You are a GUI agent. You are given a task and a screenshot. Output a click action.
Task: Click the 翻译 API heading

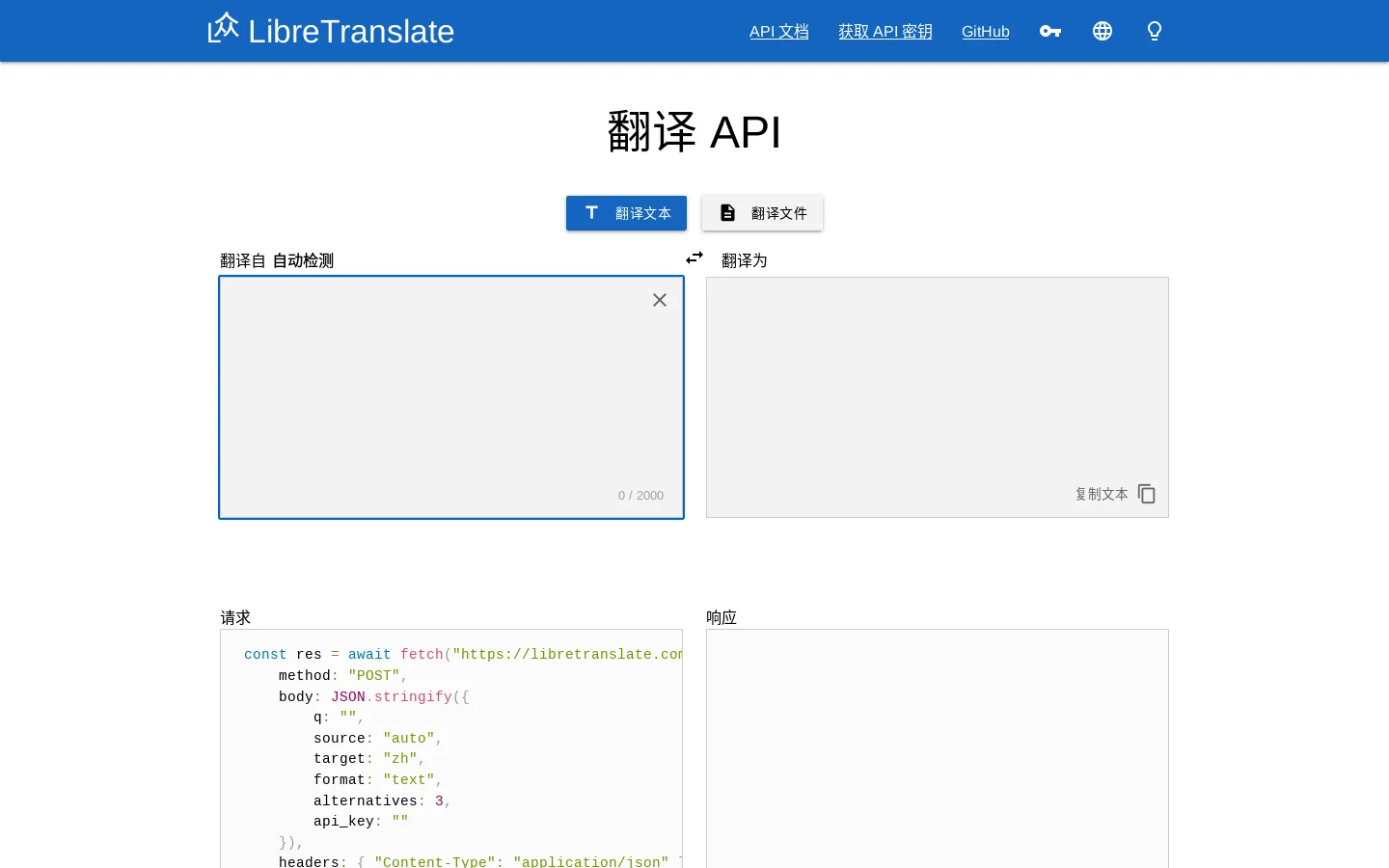[x=694, y=132]
